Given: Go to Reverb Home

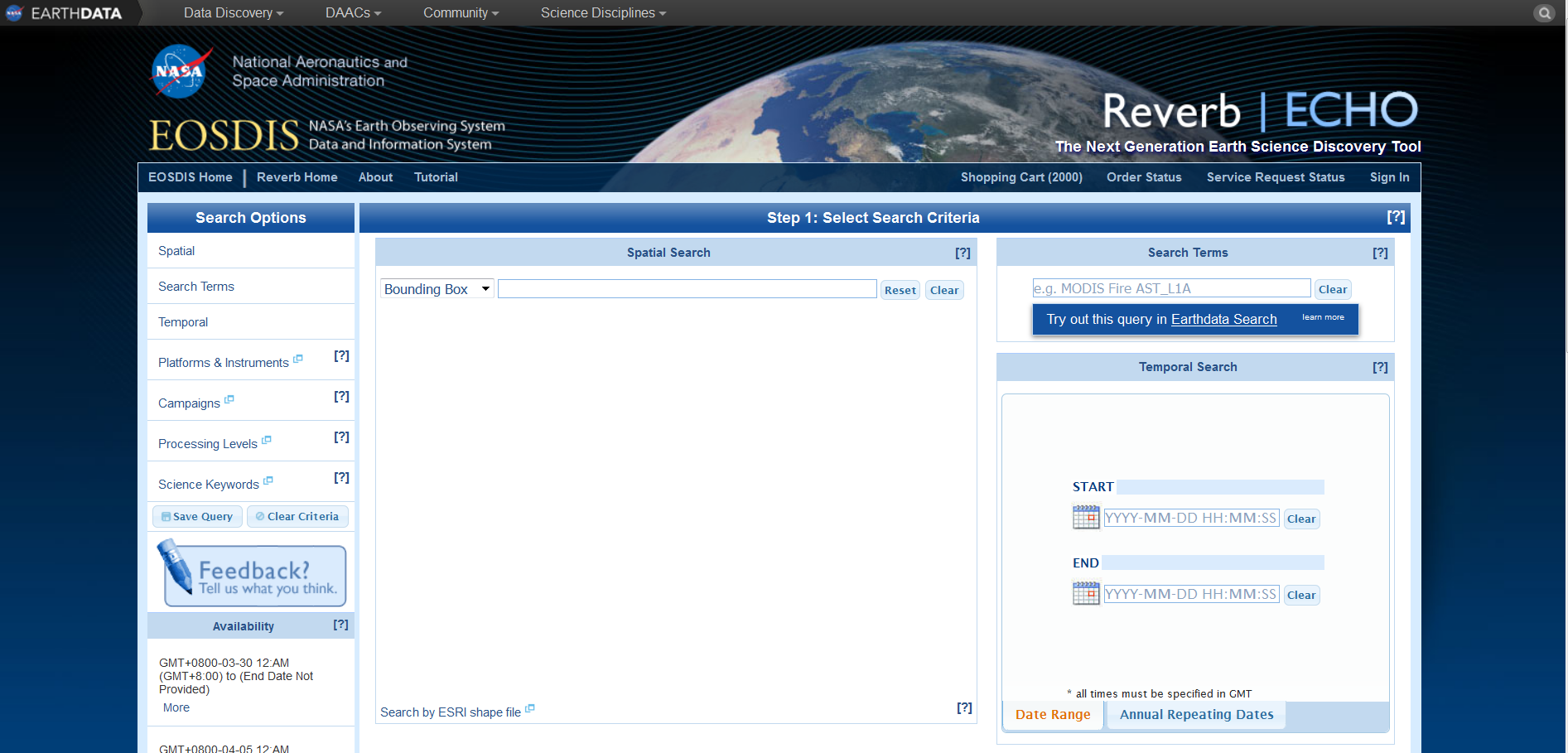Looking at the screenshot, I should pos(297,177).
